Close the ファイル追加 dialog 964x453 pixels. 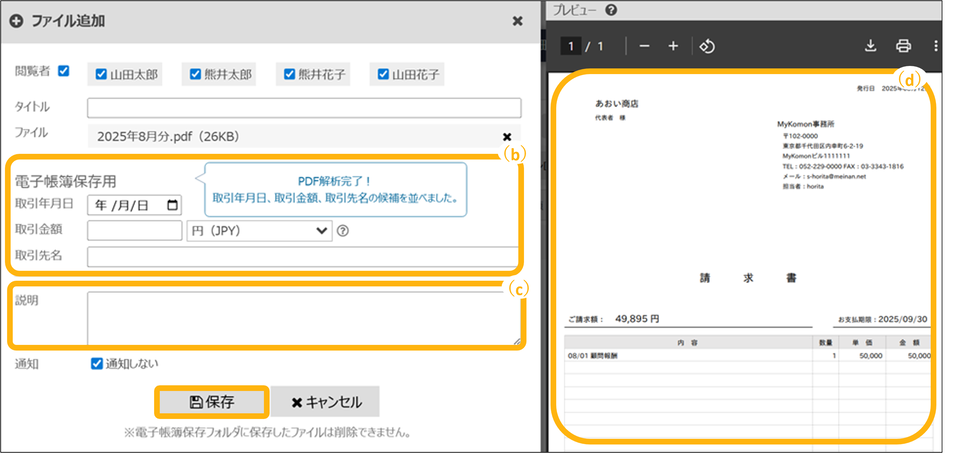(x=517, y=21)
